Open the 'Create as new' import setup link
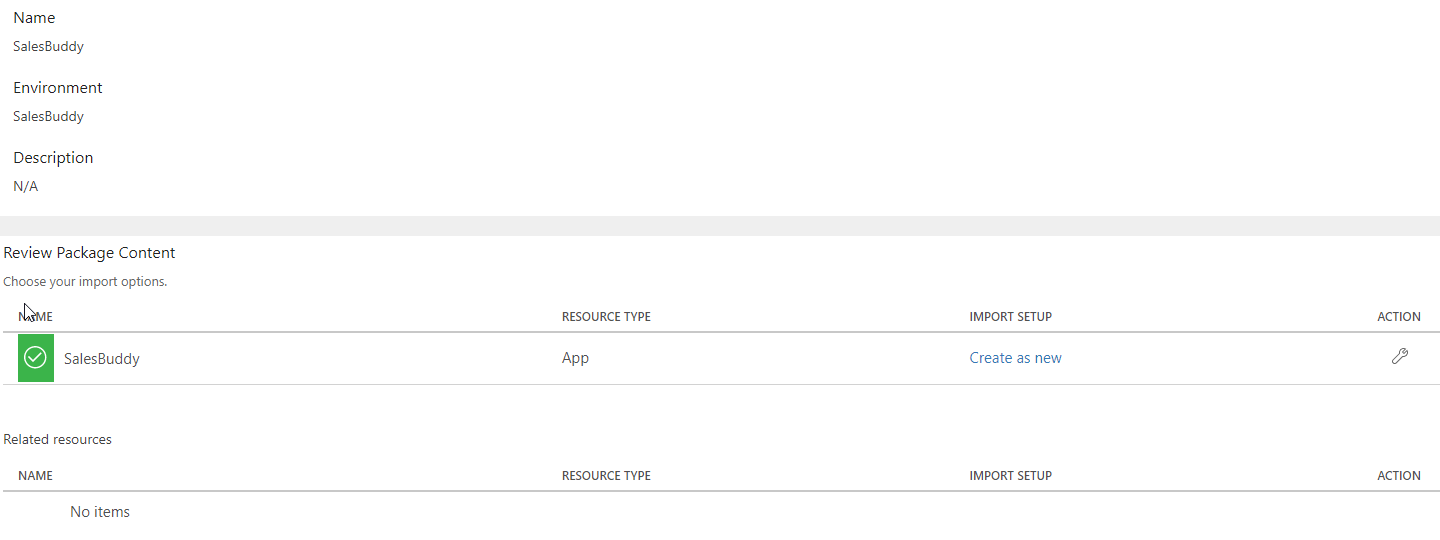The image size is (1440, 540). coord(1015,358)
